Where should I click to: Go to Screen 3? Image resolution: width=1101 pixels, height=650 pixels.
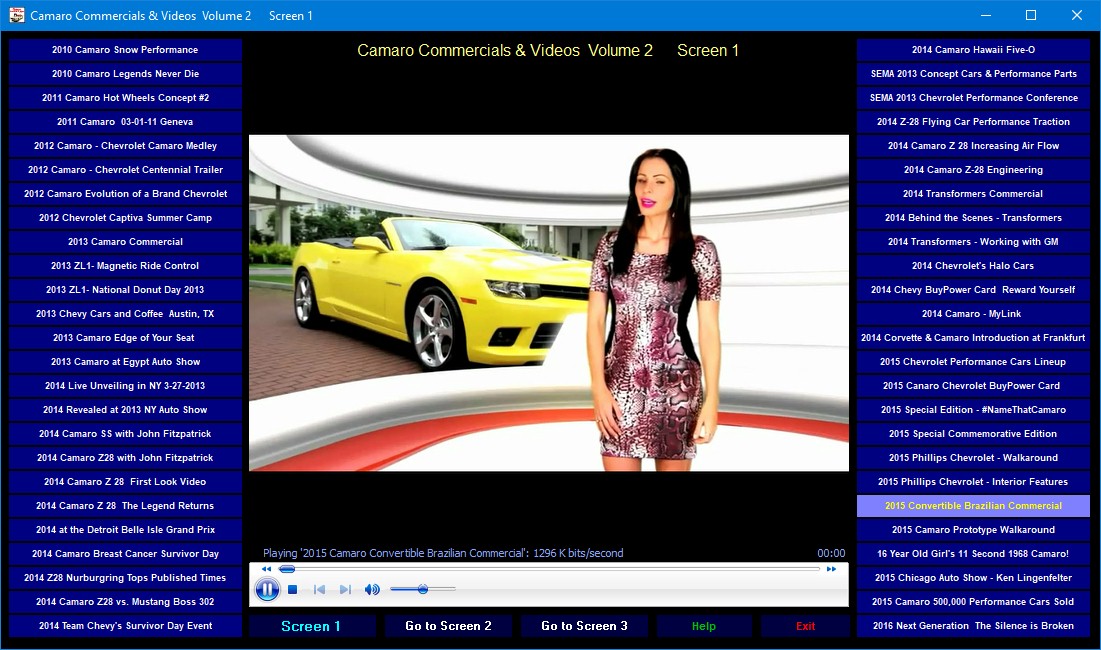tap(584, 626)
